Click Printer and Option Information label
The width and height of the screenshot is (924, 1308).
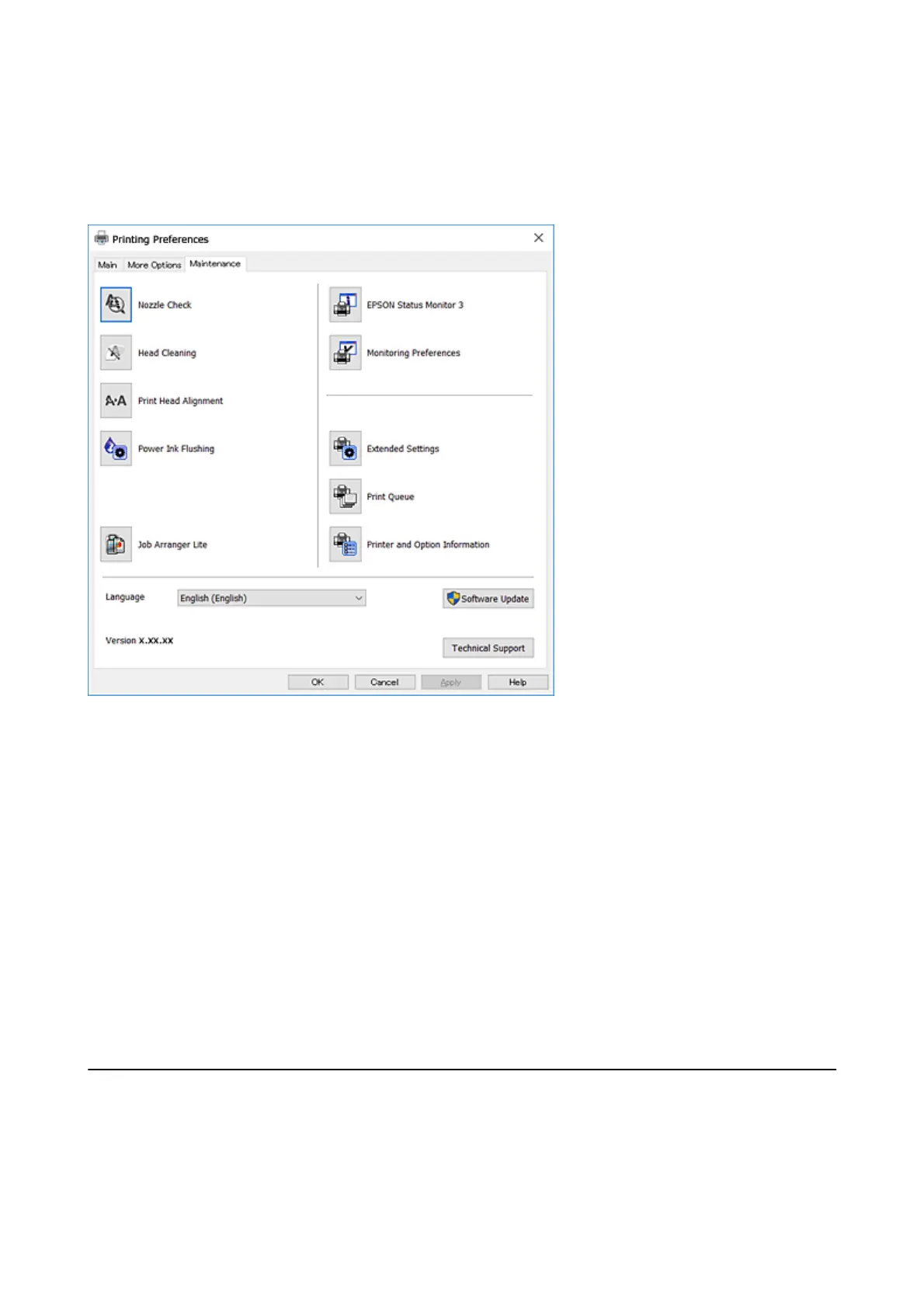tap(428, 544)
